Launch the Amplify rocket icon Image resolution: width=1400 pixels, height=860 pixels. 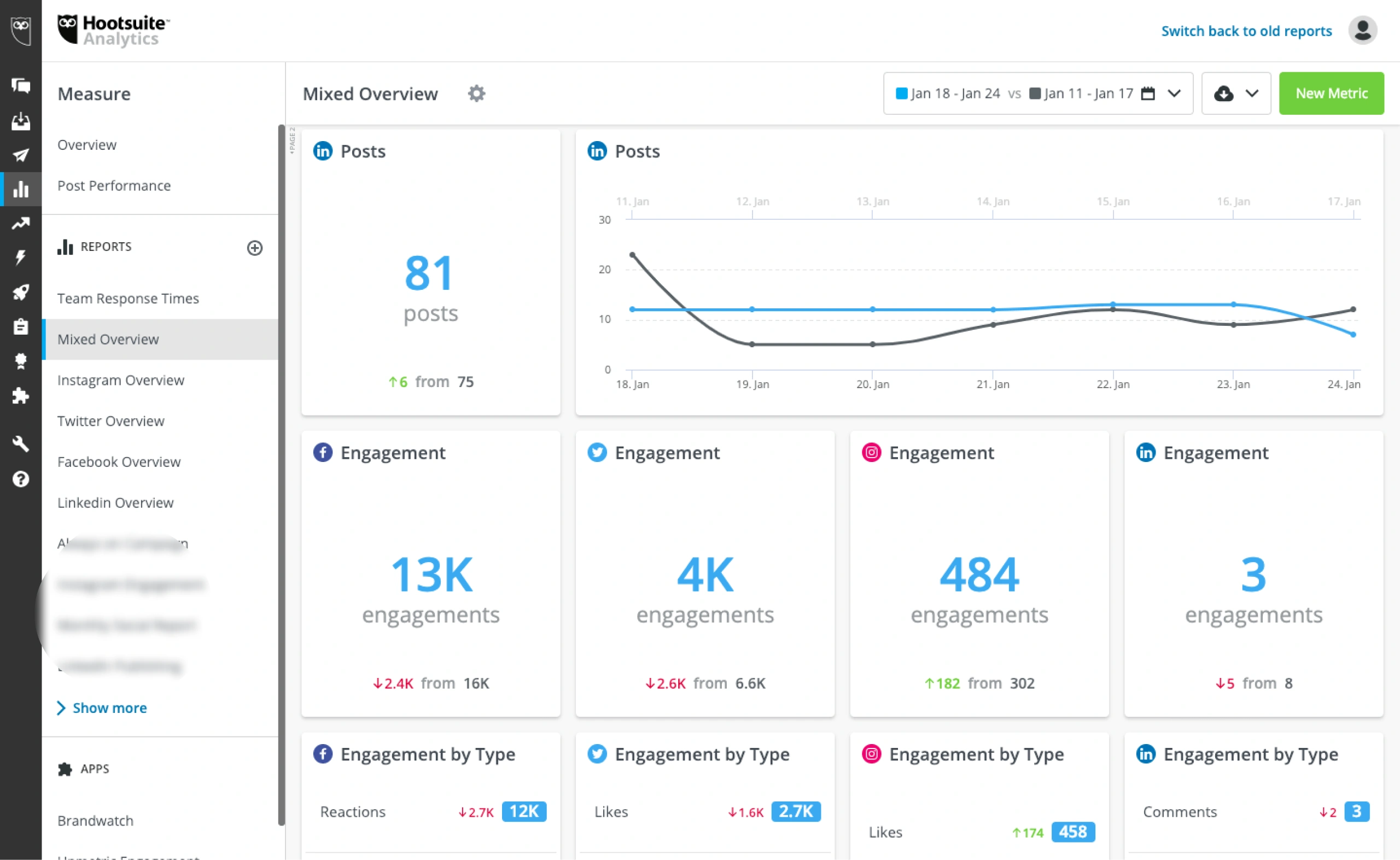(20, 292)
